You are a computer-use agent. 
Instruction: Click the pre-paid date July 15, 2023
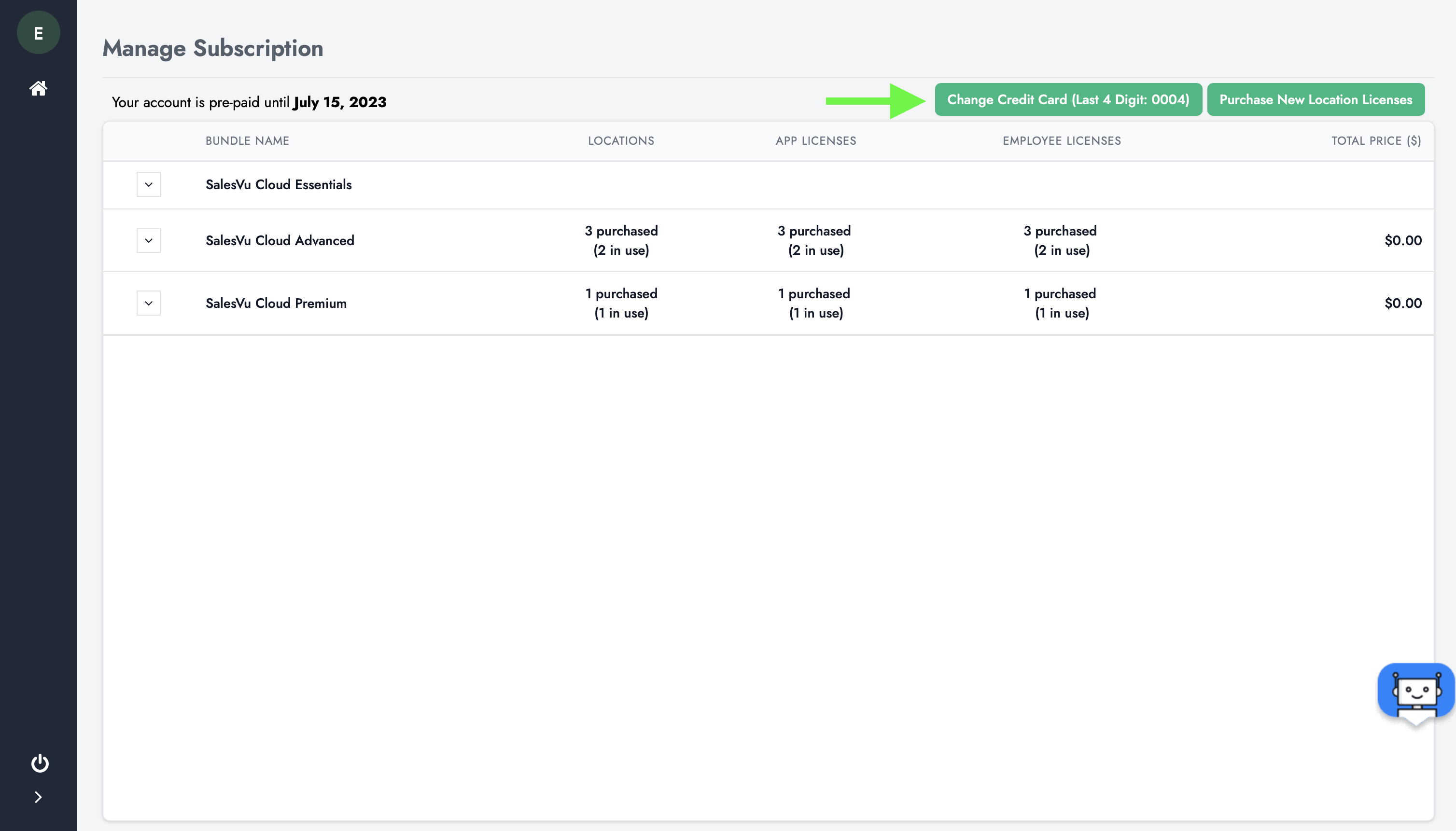tap(340, 102)
